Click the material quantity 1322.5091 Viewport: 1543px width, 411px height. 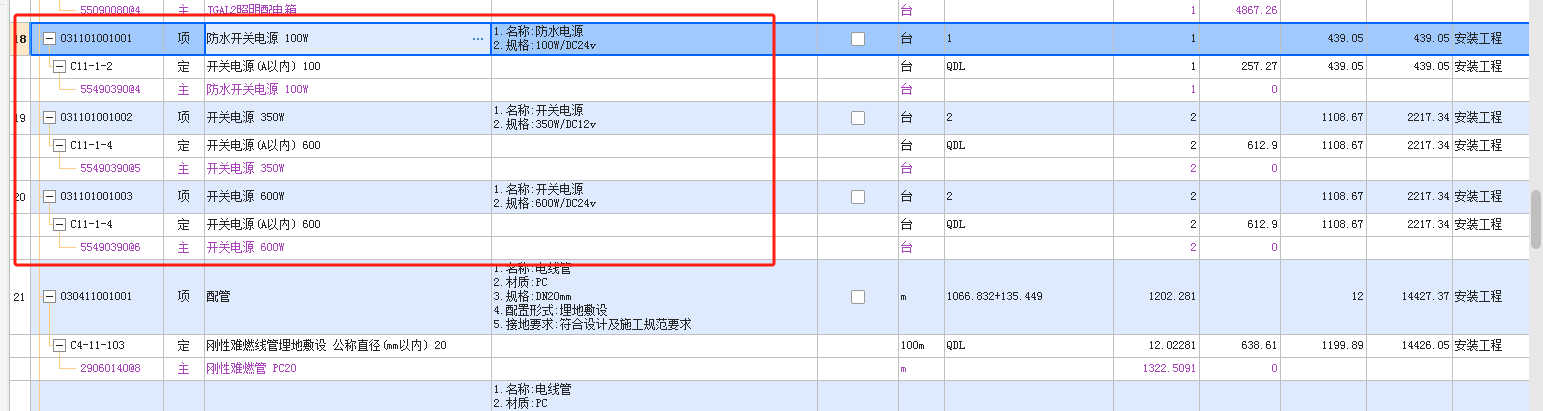[1170, 369]
